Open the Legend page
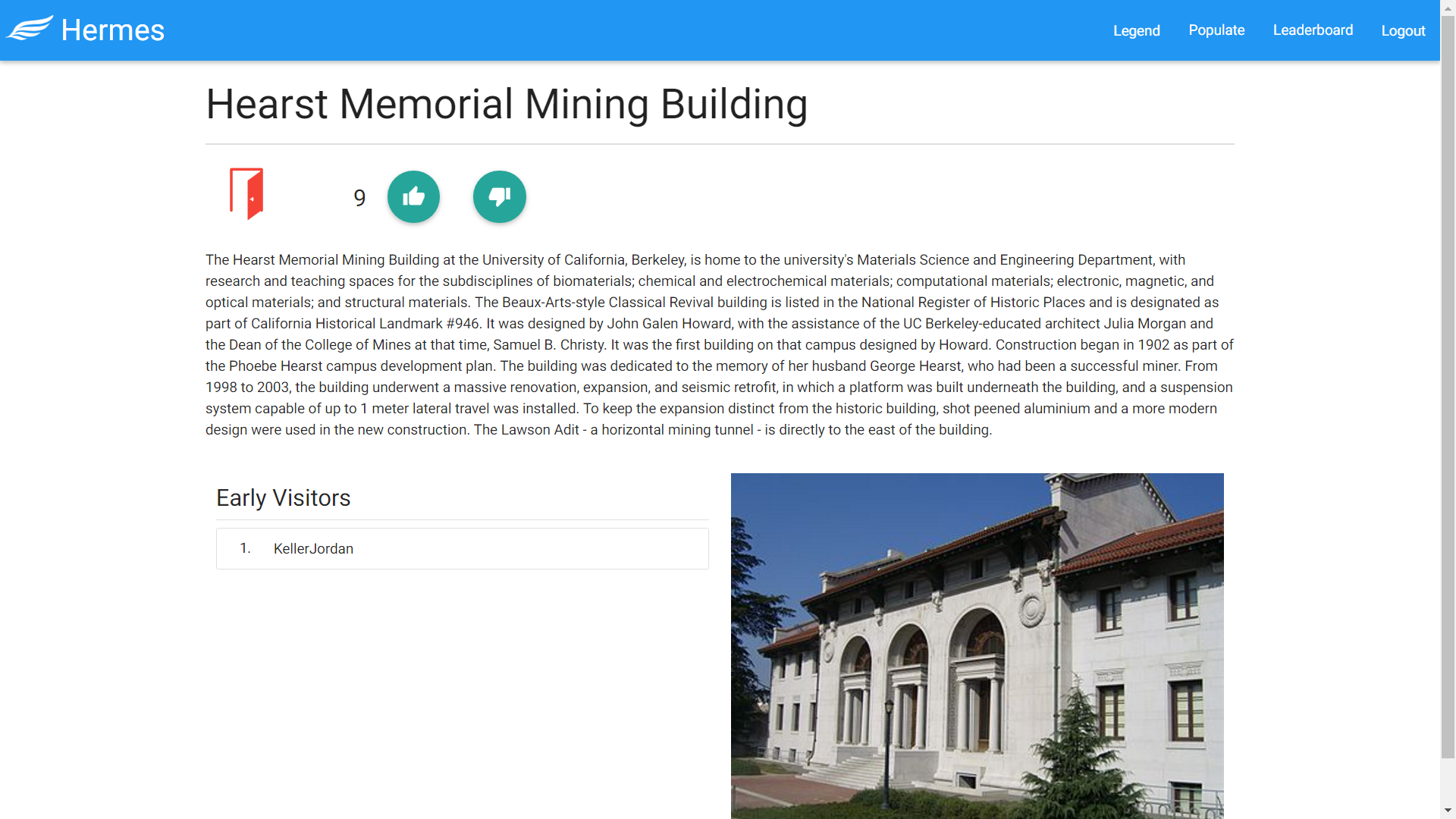 1136,30
